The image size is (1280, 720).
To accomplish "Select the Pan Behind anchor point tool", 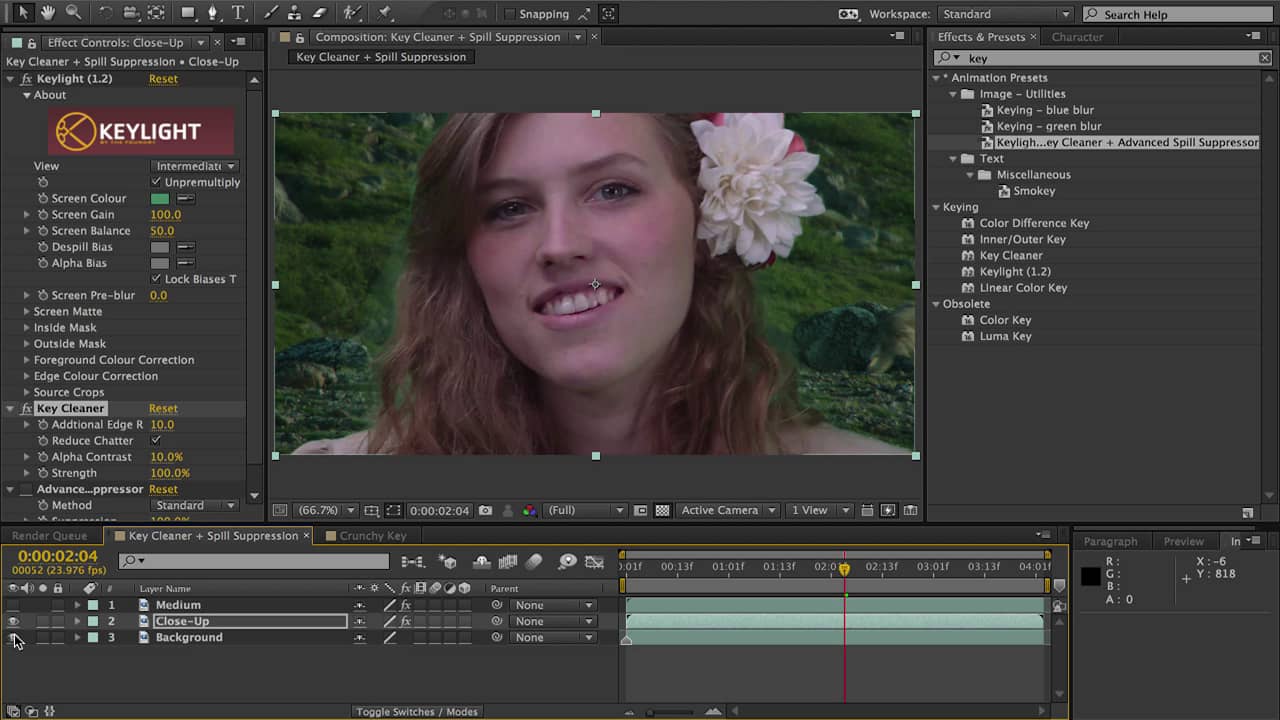I will tap(156, 13).
